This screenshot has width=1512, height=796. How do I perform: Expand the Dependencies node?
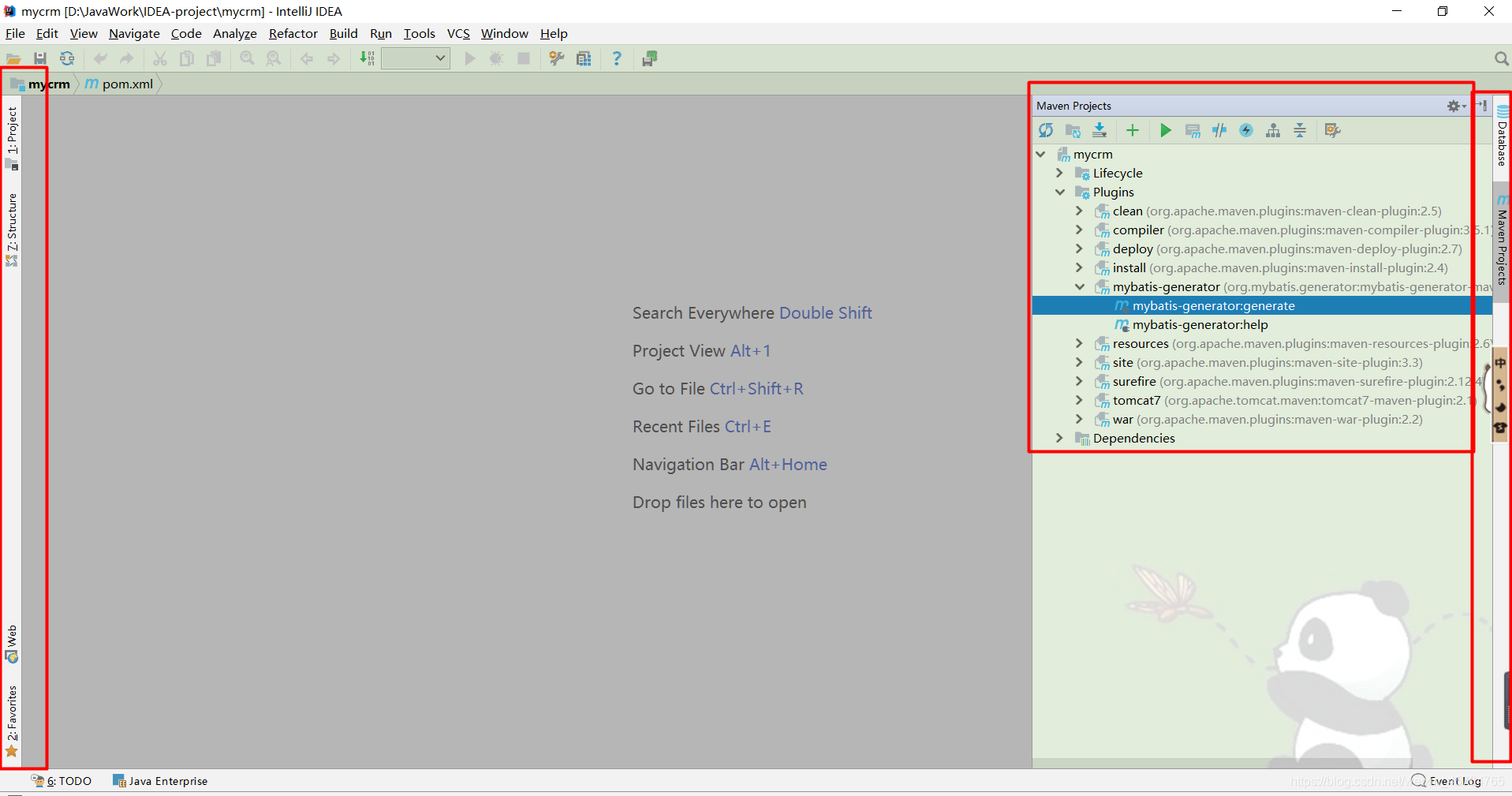coord(1060,438)
